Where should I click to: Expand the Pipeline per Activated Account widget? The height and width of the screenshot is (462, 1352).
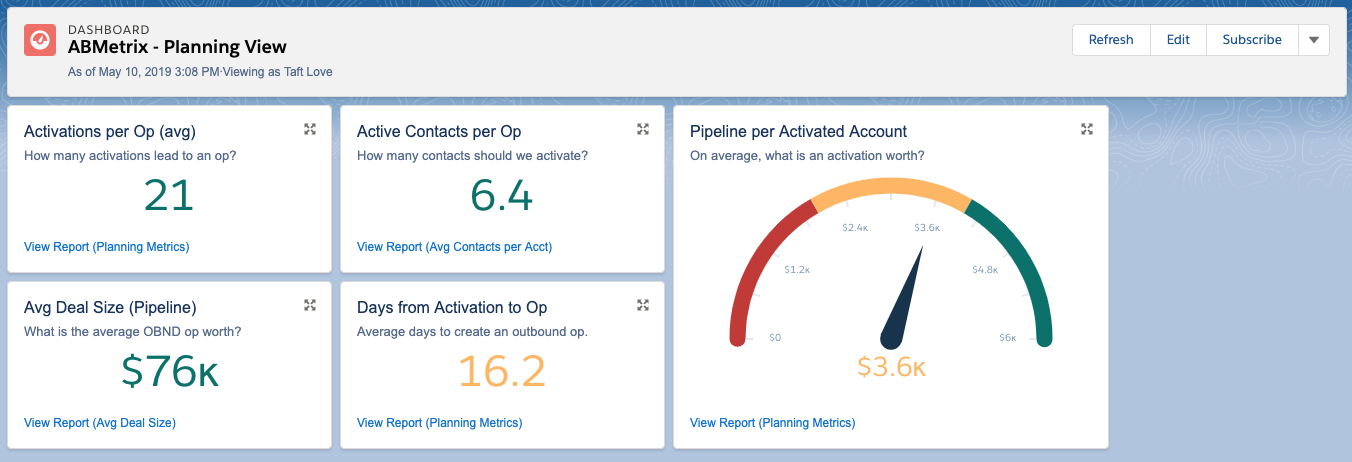1087,129
